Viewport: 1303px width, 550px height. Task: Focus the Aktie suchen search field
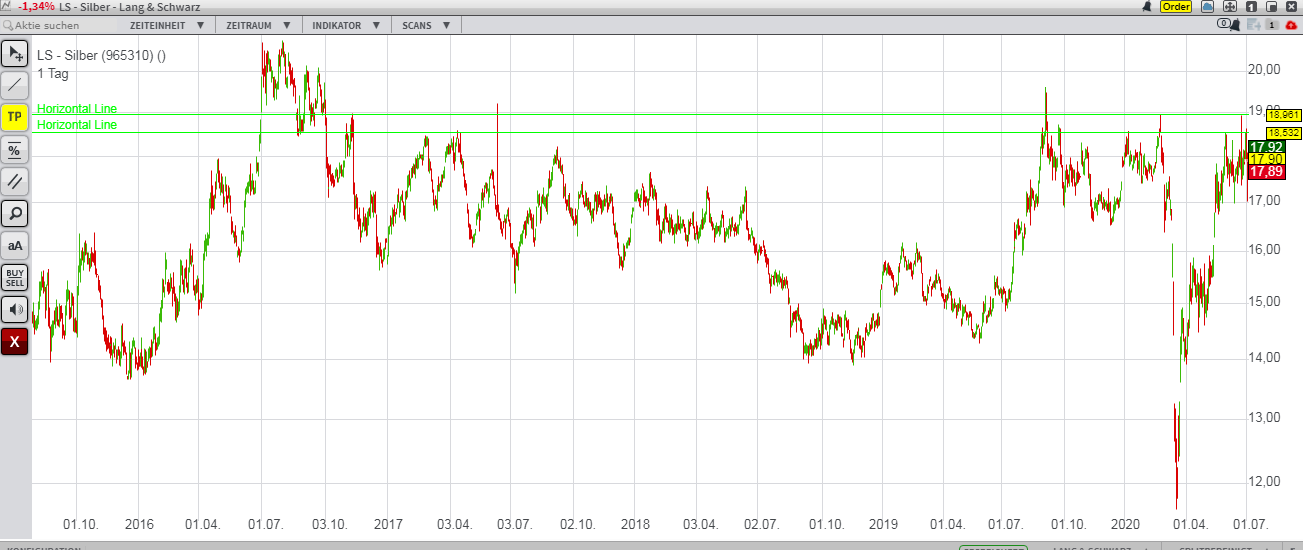coord(60,25)
